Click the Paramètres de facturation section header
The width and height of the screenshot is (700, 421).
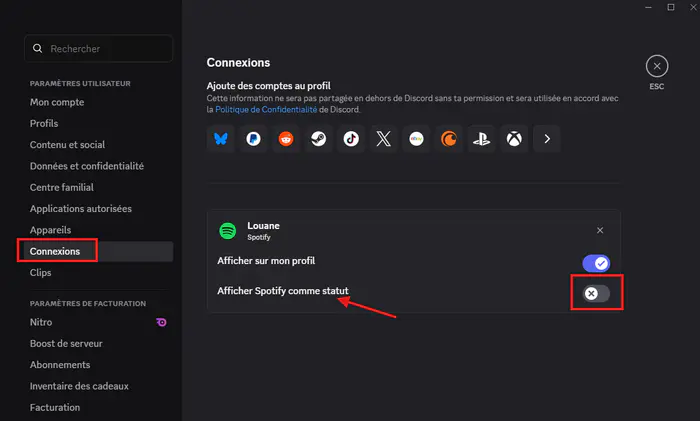coord(88,304)
